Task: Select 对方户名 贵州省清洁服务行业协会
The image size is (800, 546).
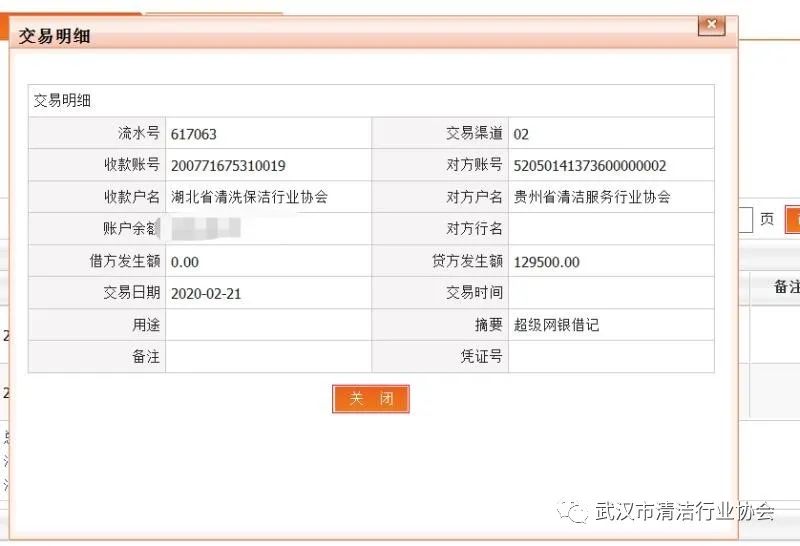Action: click(592, 197)
